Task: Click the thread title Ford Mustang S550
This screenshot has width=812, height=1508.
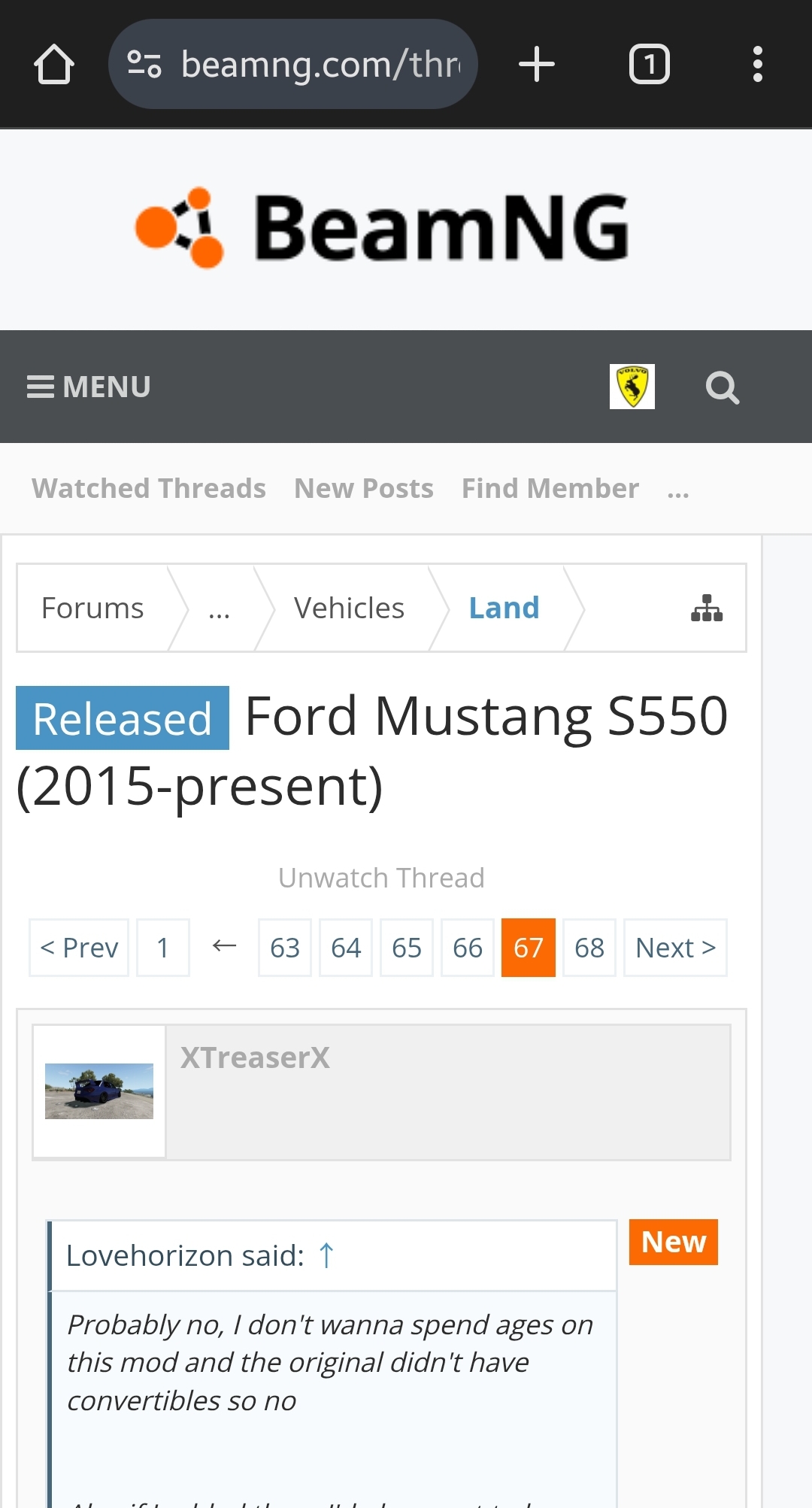Action: click(373, 751)
